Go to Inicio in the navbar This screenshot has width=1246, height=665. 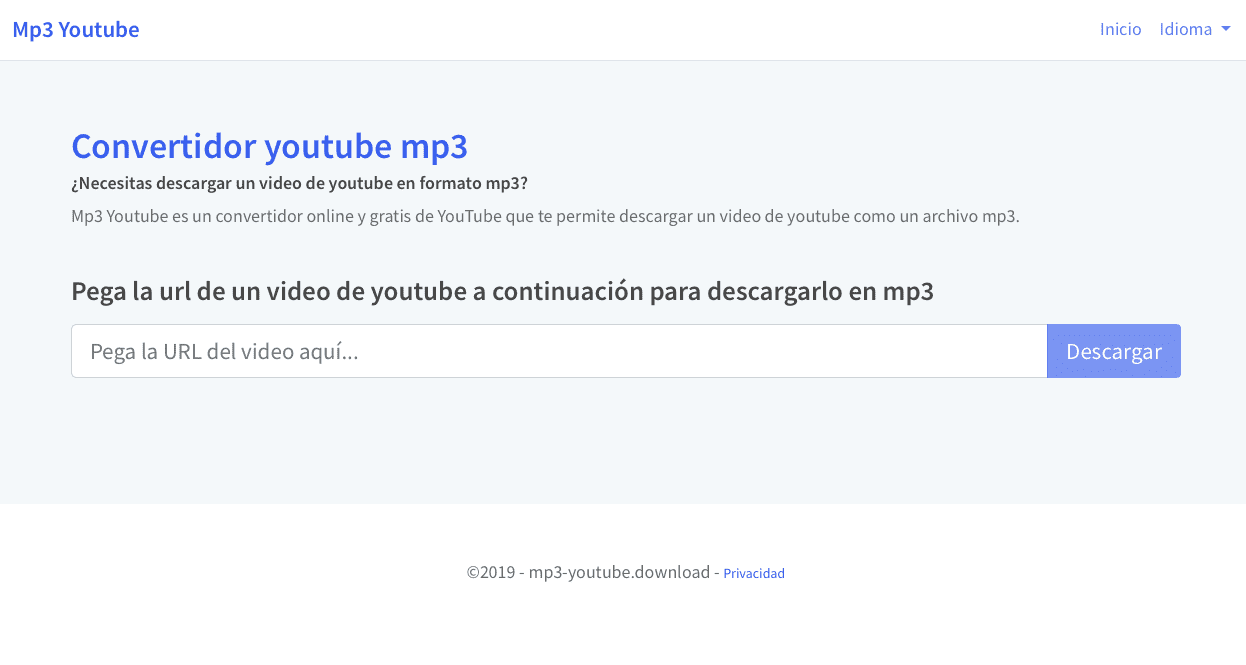click(1120, 30)
